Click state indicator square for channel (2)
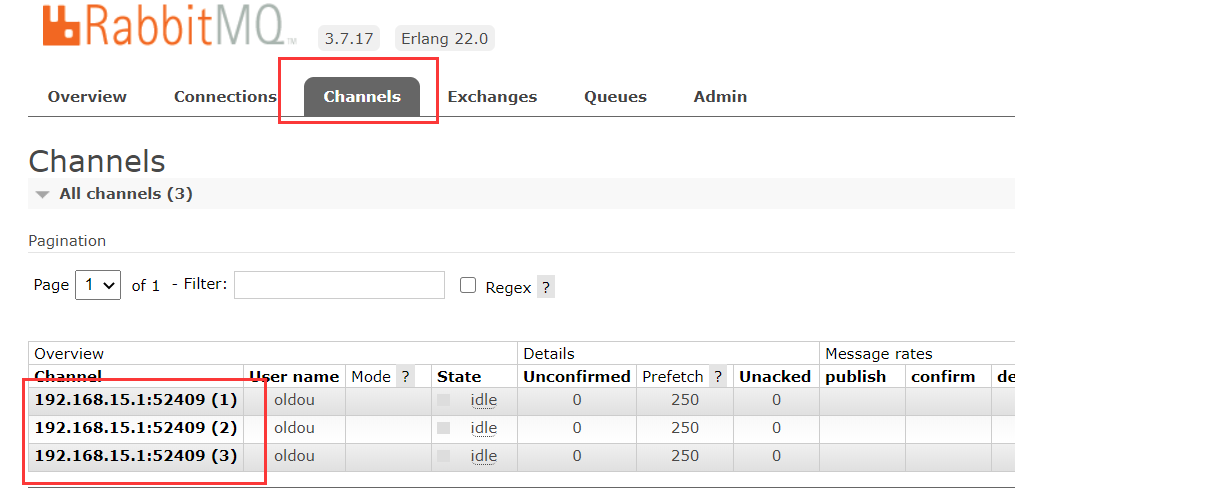 tap(444, 428)
